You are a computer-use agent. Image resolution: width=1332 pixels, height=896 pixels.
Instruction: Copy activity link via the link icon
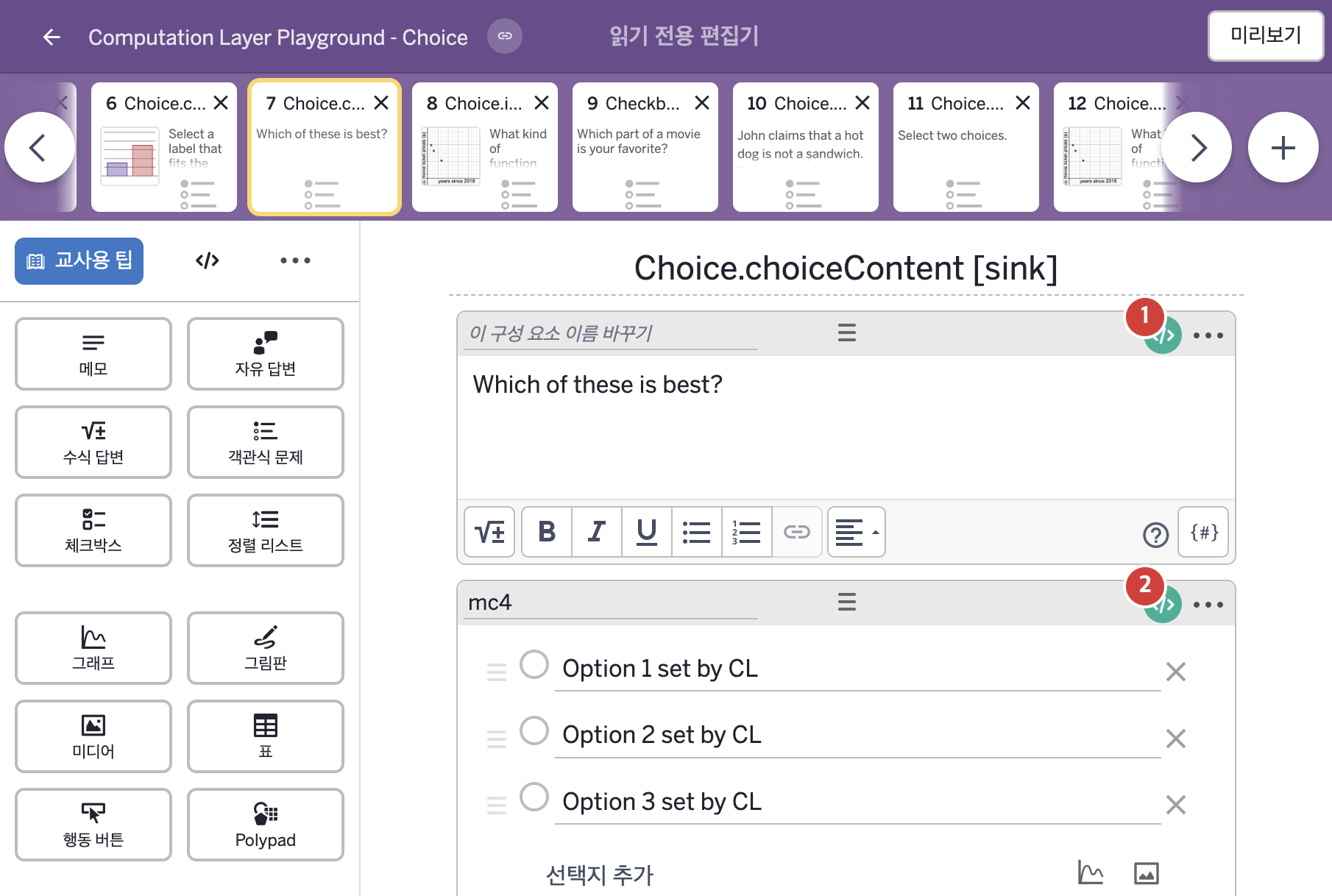tap(505, 36)
